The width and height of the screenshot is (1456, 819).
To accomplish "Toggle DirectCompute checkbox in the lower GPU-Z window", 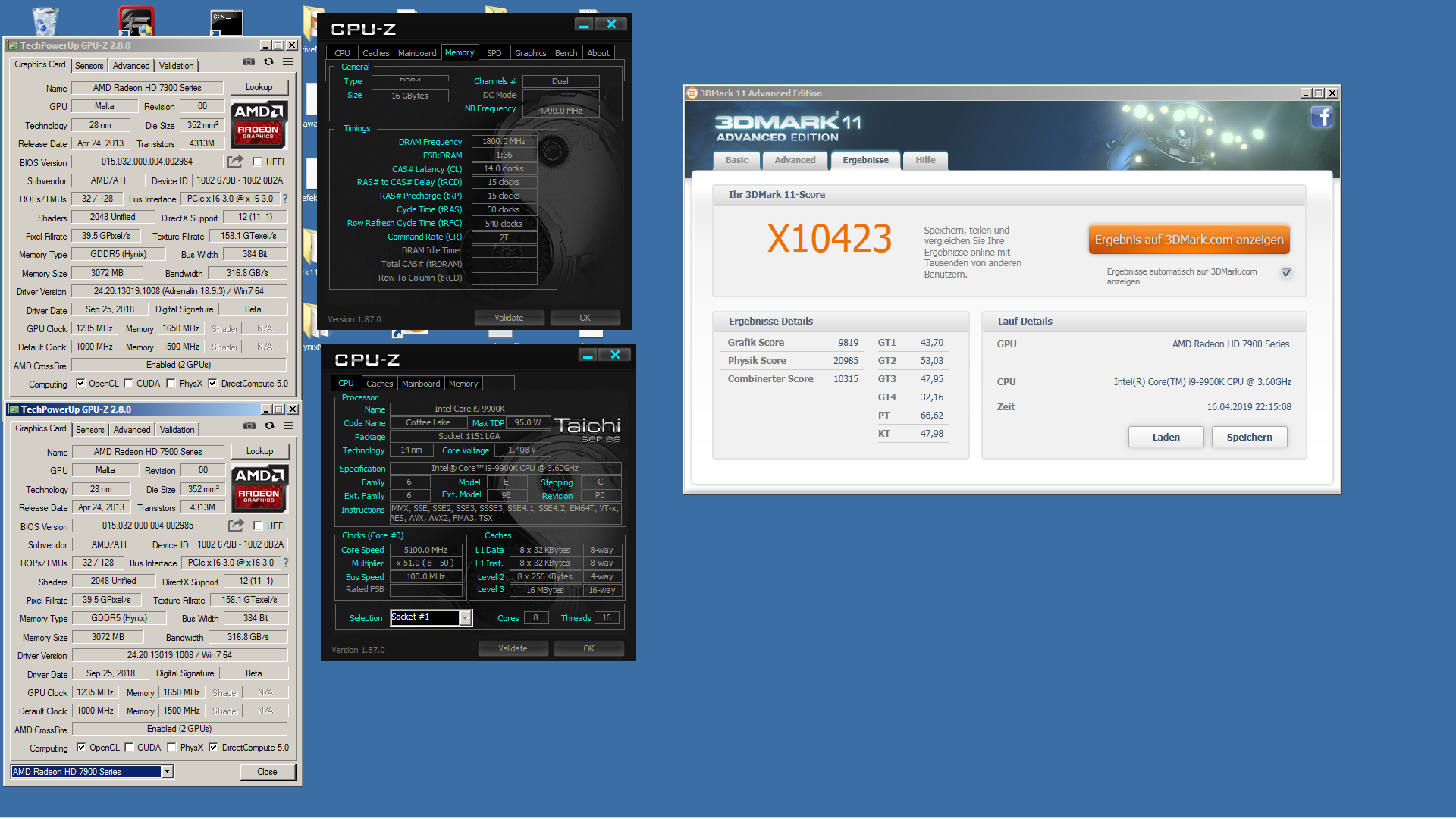I will click(213, 748).
